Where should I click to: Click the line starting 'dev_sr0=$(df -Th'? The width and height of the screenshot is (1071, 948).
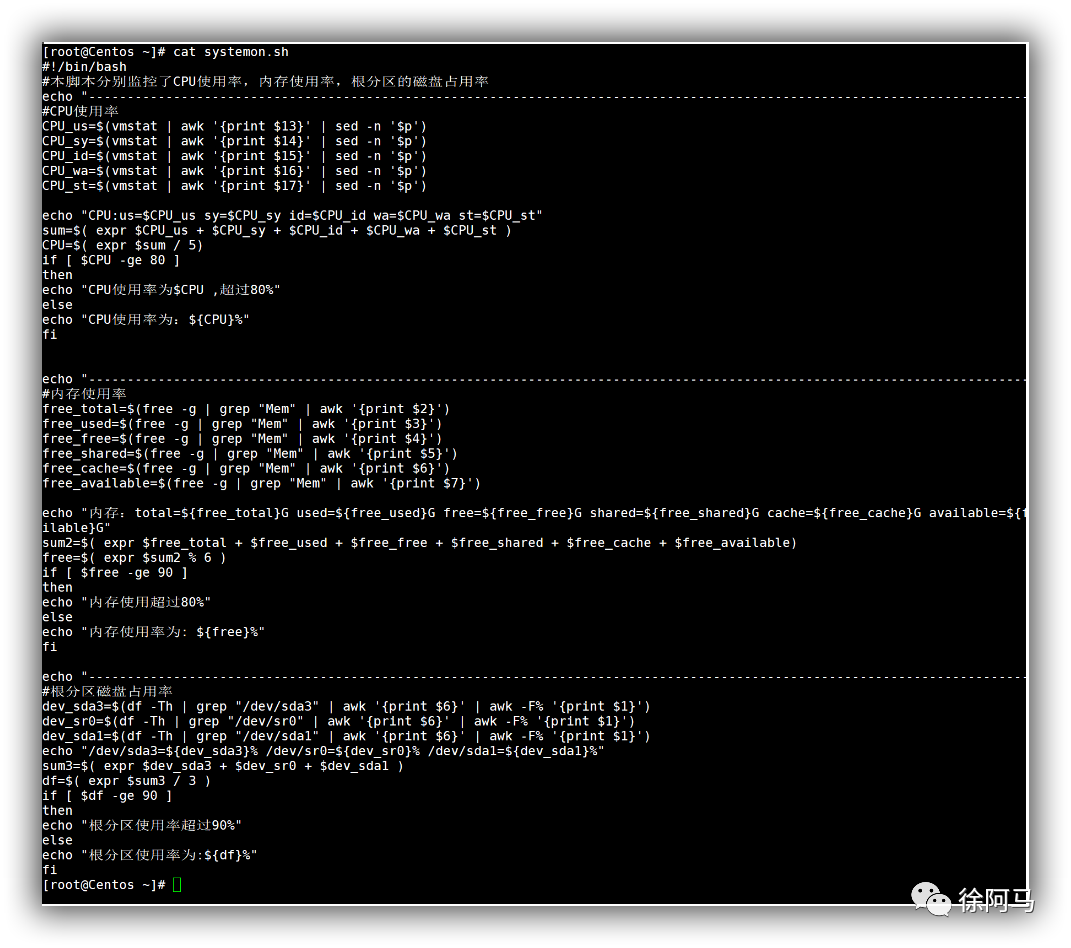tap(339, 721)
